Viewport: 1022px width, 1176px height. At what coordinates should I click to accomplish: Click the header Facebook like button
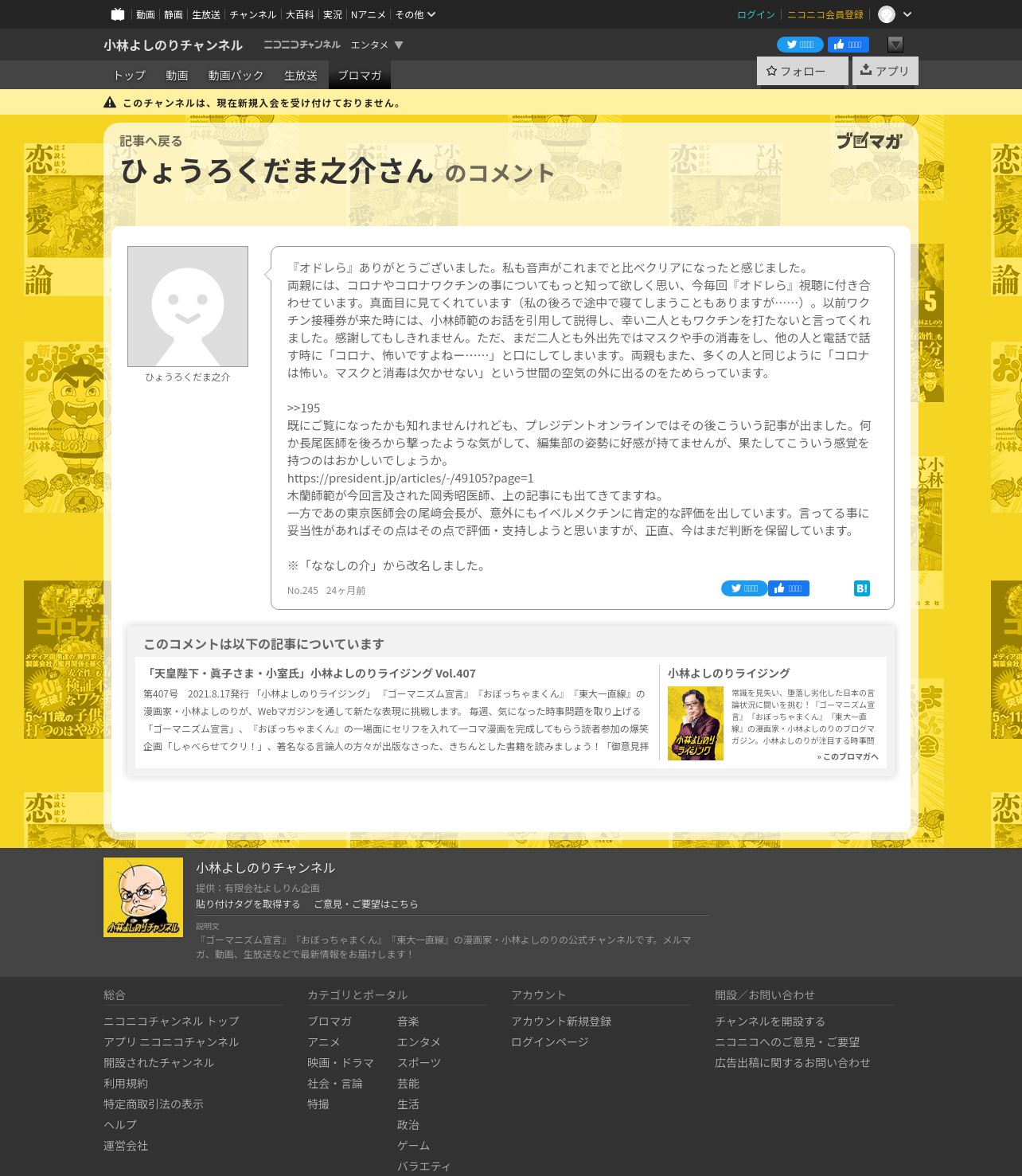(x=848, y=45)
